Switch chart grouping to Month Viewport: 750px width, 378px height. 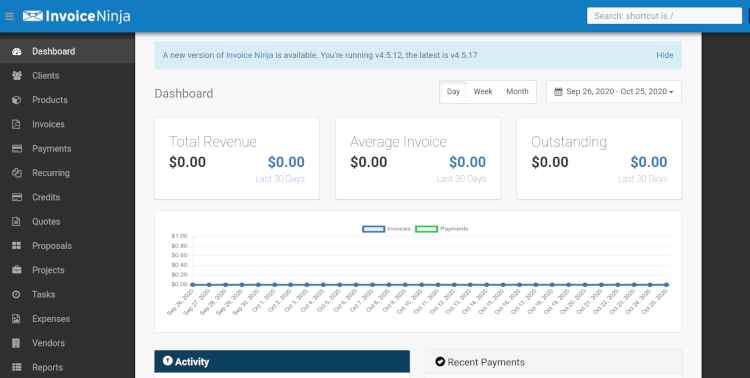(x=518, y=91)
